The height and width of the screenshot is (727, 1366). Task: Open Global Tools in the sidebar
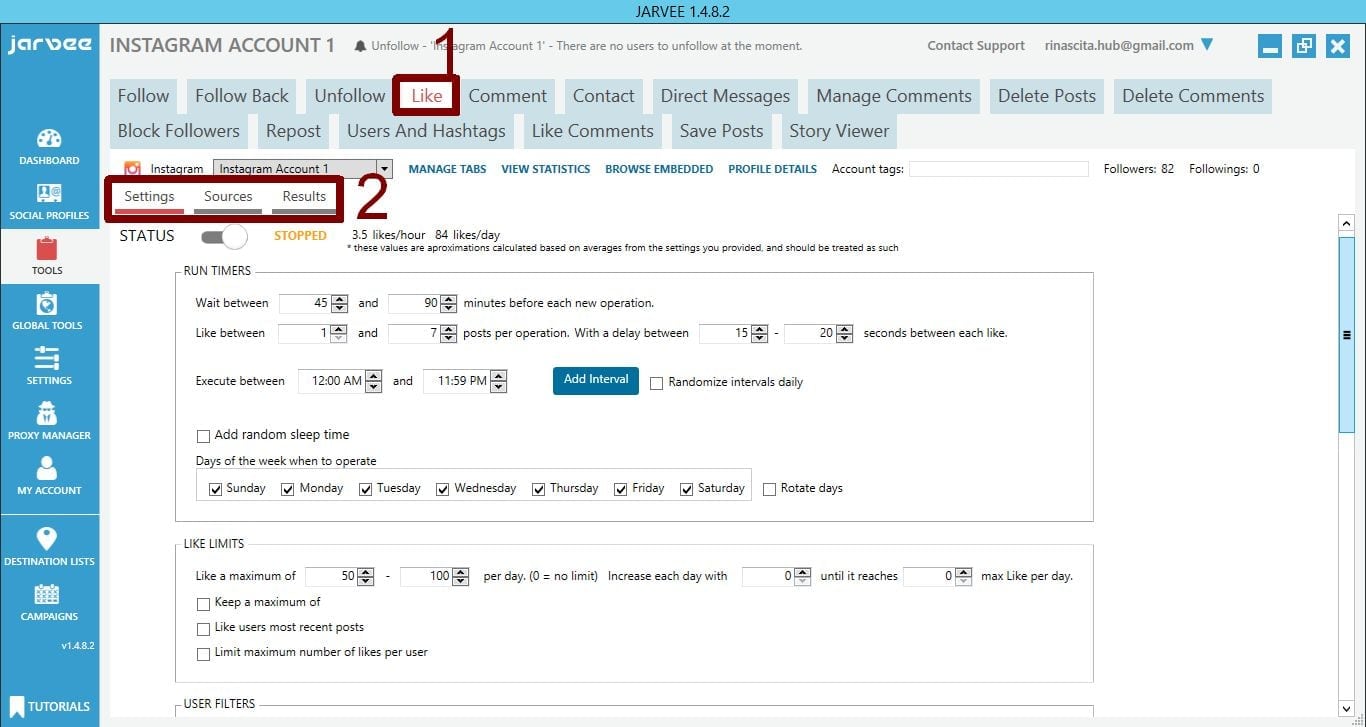pos(47,311)
